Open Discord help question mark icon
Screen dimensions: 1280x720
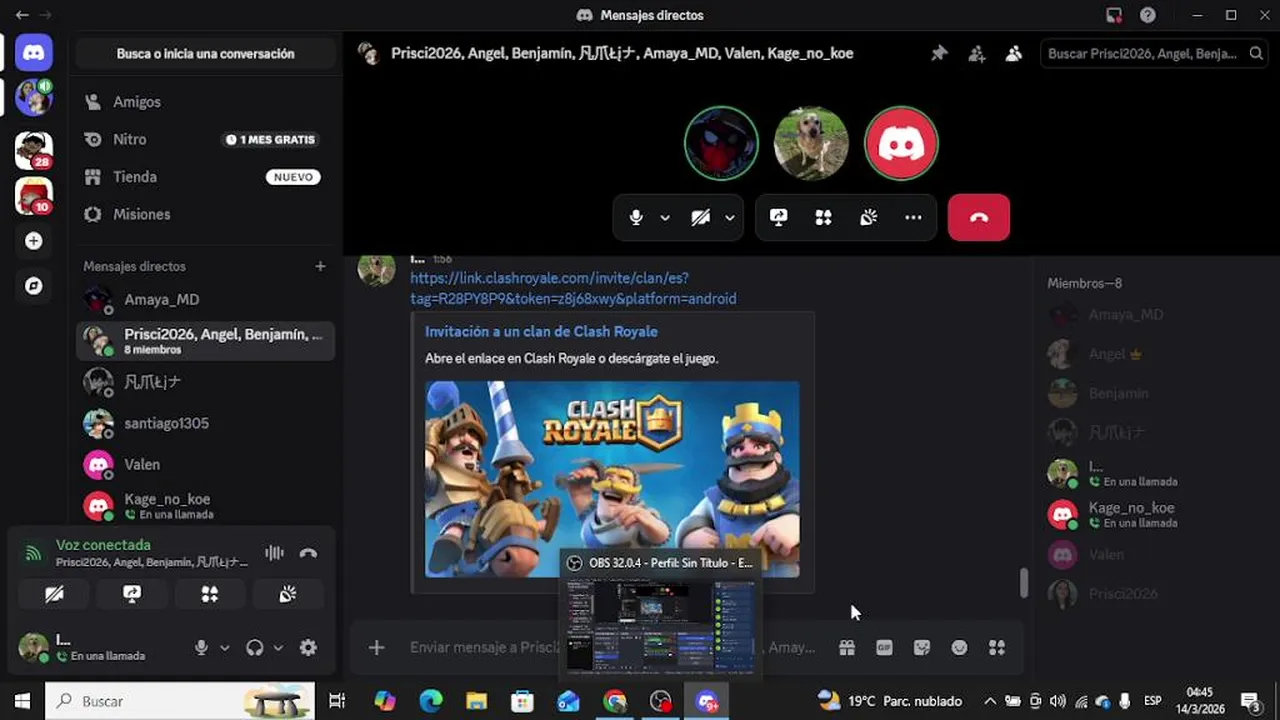click(x=1148, y=15)
